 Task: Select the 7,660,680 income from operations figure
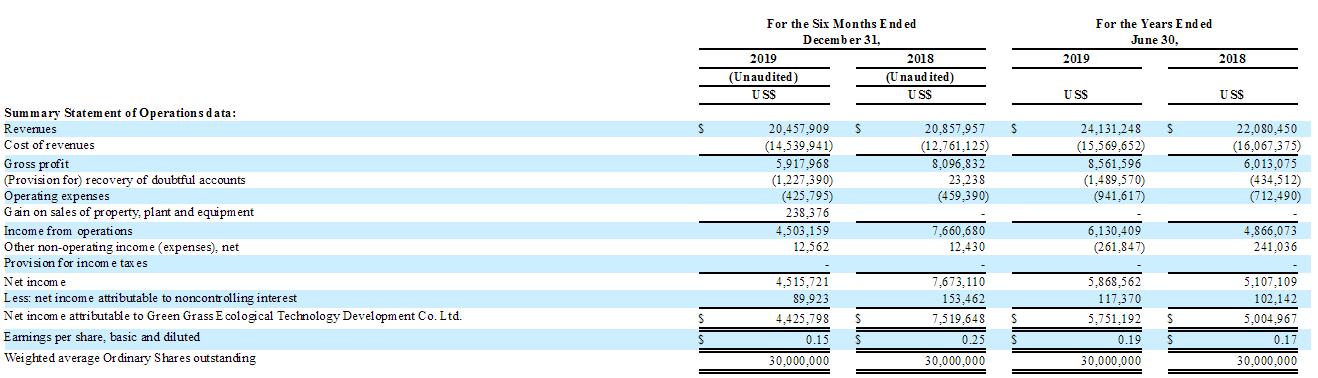pos(958,230)
